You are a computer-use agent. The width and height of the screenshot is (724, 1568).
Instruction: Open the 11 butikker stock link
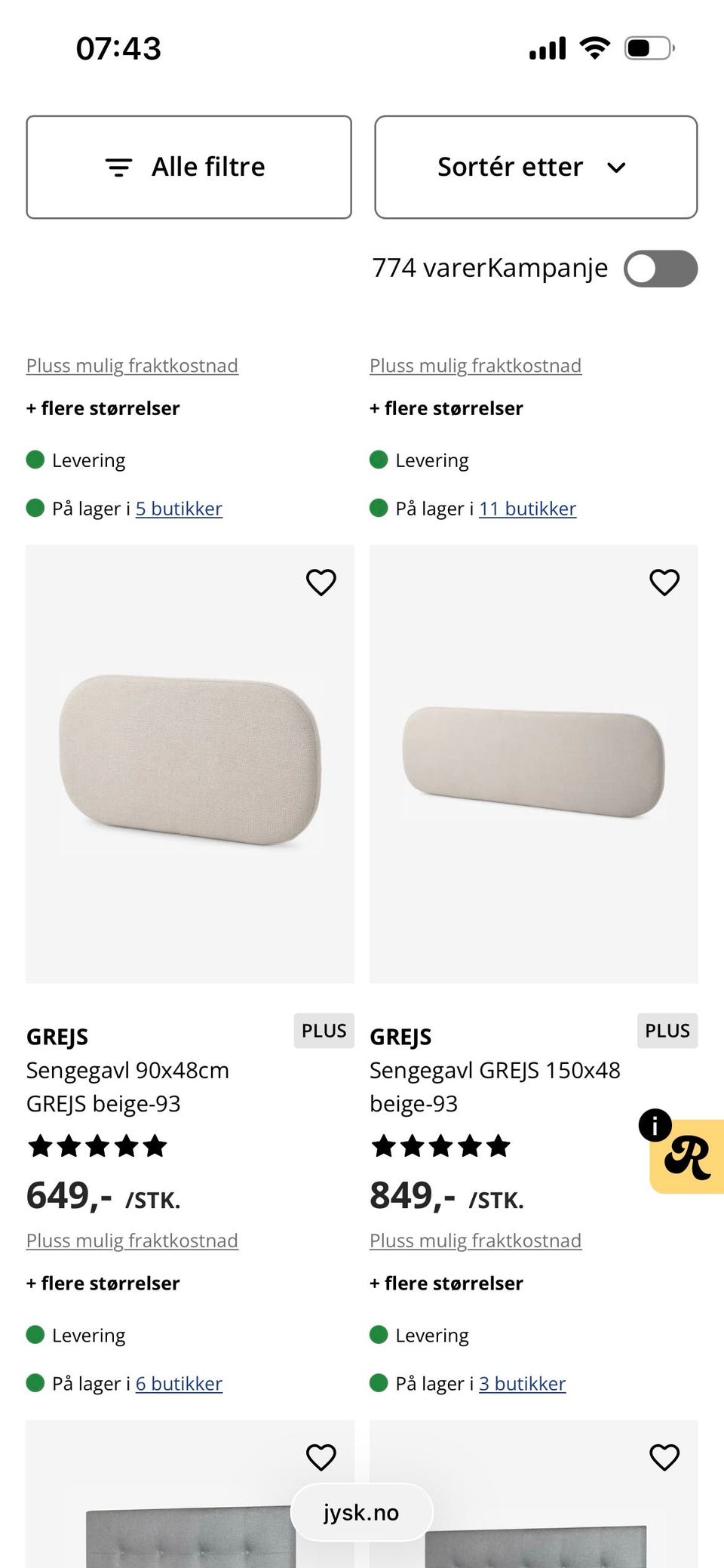527,509
